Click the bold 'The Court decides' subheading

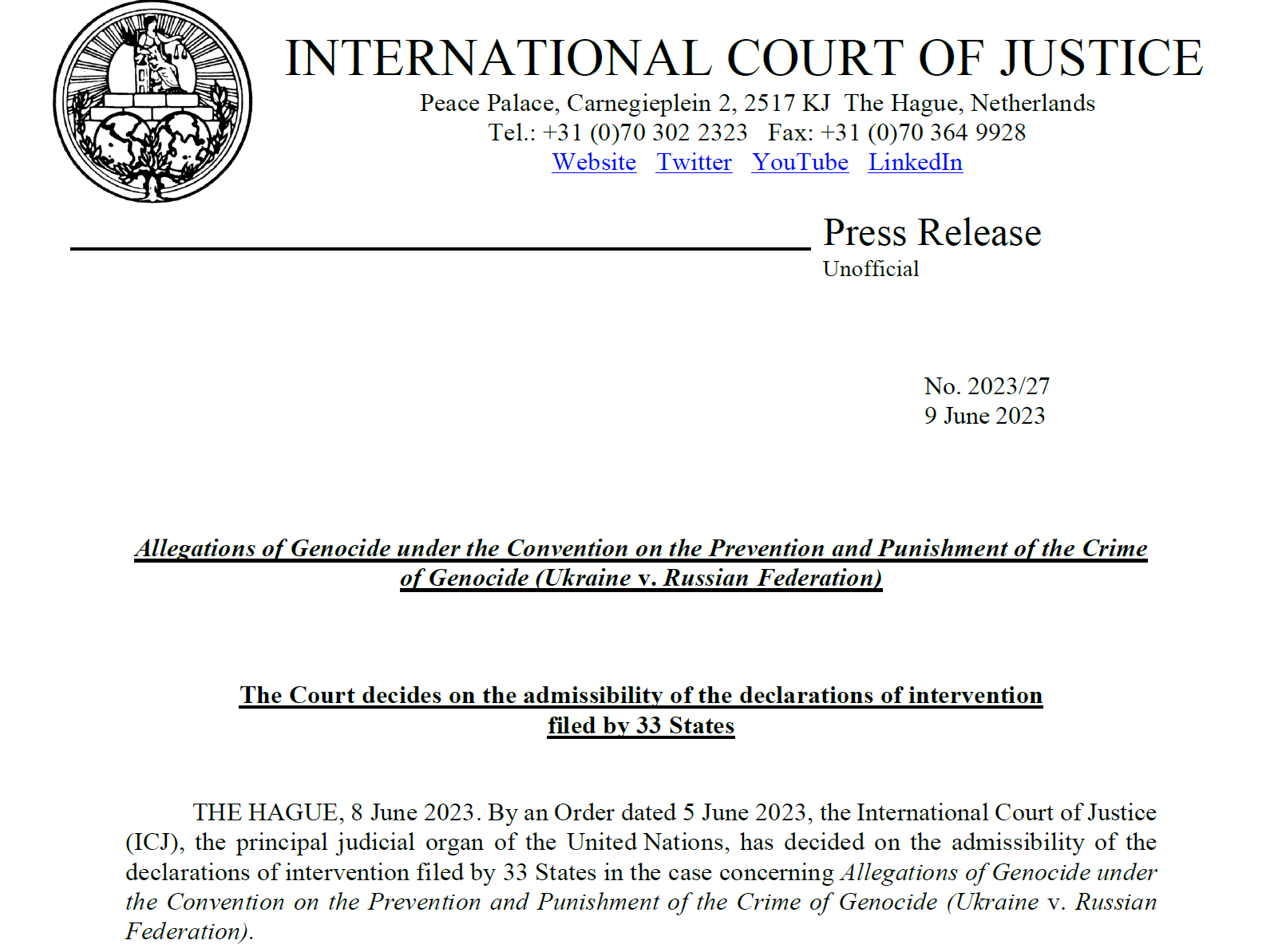pos(640,695)
